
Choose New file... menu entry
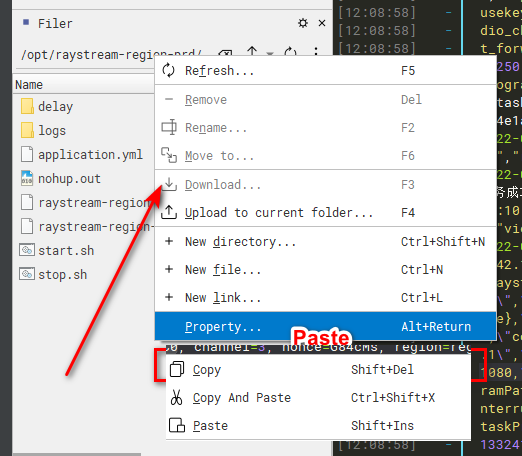click(x=325, y=270)
